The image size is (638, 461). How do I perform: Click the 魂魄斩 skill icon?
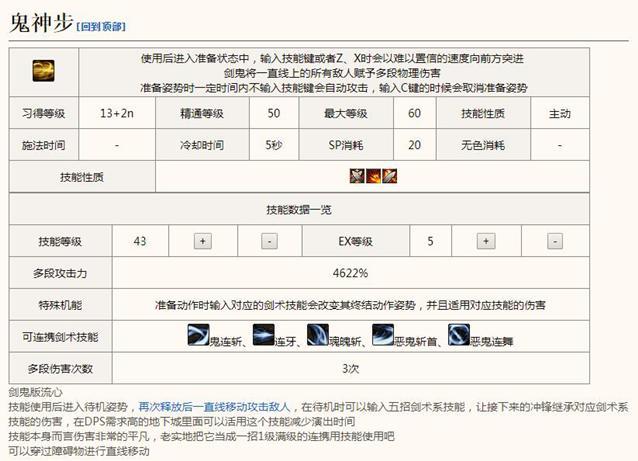318,334
